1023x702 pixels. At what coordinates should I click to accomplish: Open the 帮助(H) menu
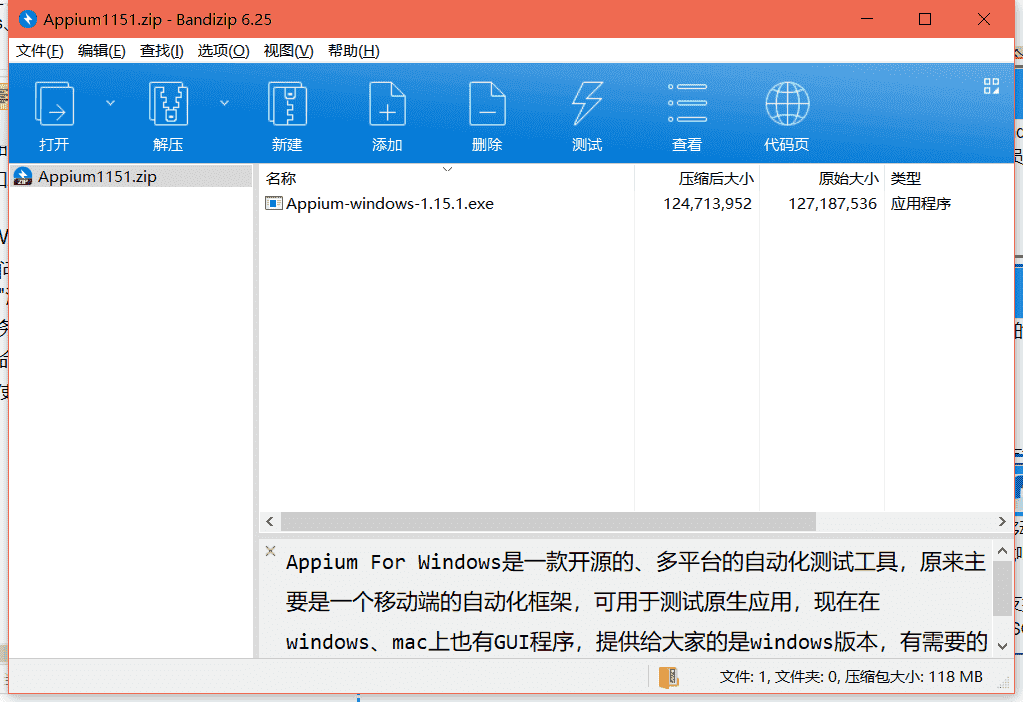(x=353, y=51)
